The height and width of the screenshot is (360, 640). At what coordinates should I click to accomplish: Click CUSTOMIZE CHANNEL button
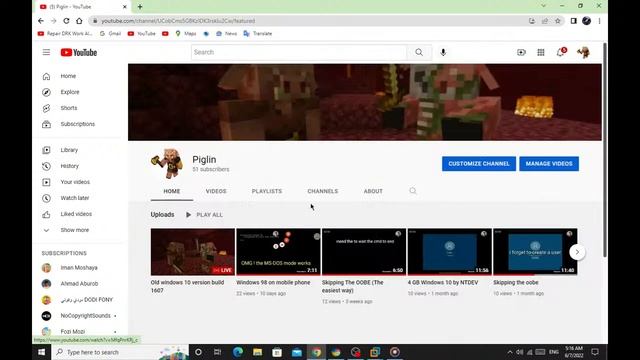(479, 164)
